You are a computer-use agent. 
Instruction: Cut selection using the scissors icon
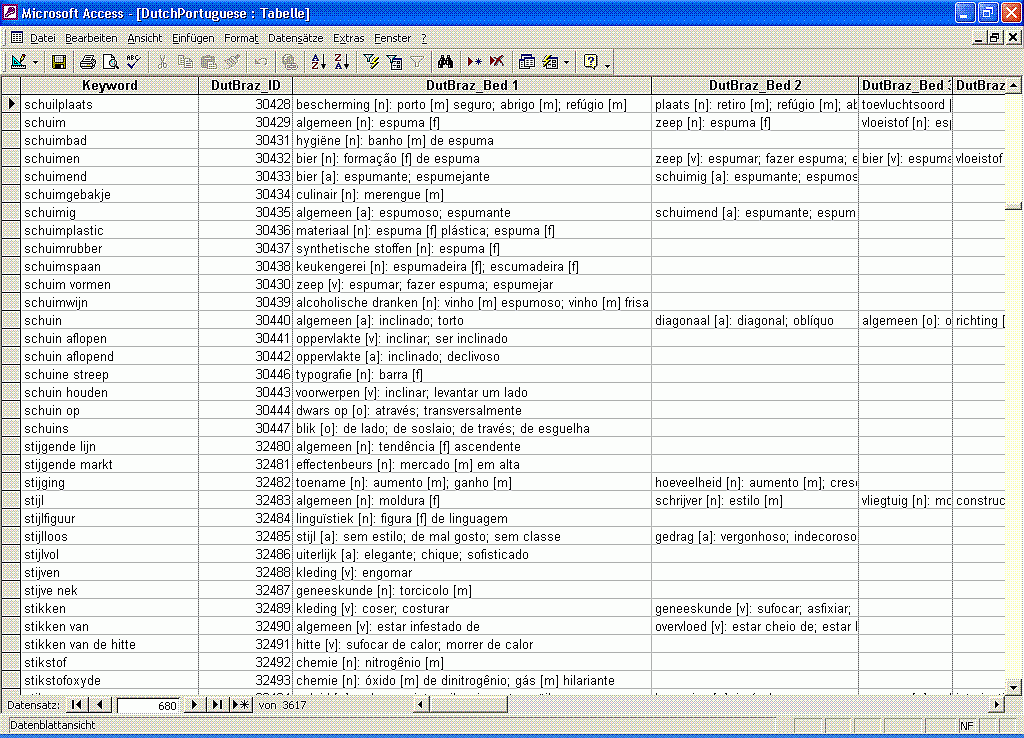point(162,62)
